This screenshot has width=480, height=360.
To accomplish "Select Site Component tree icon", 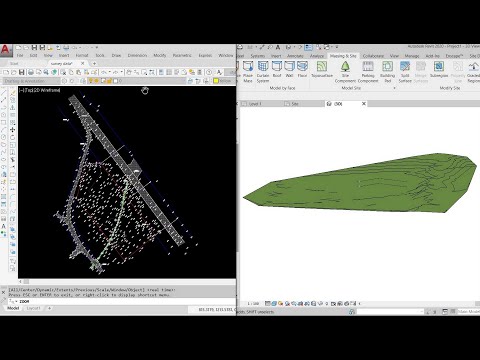I will coord(345,71).
